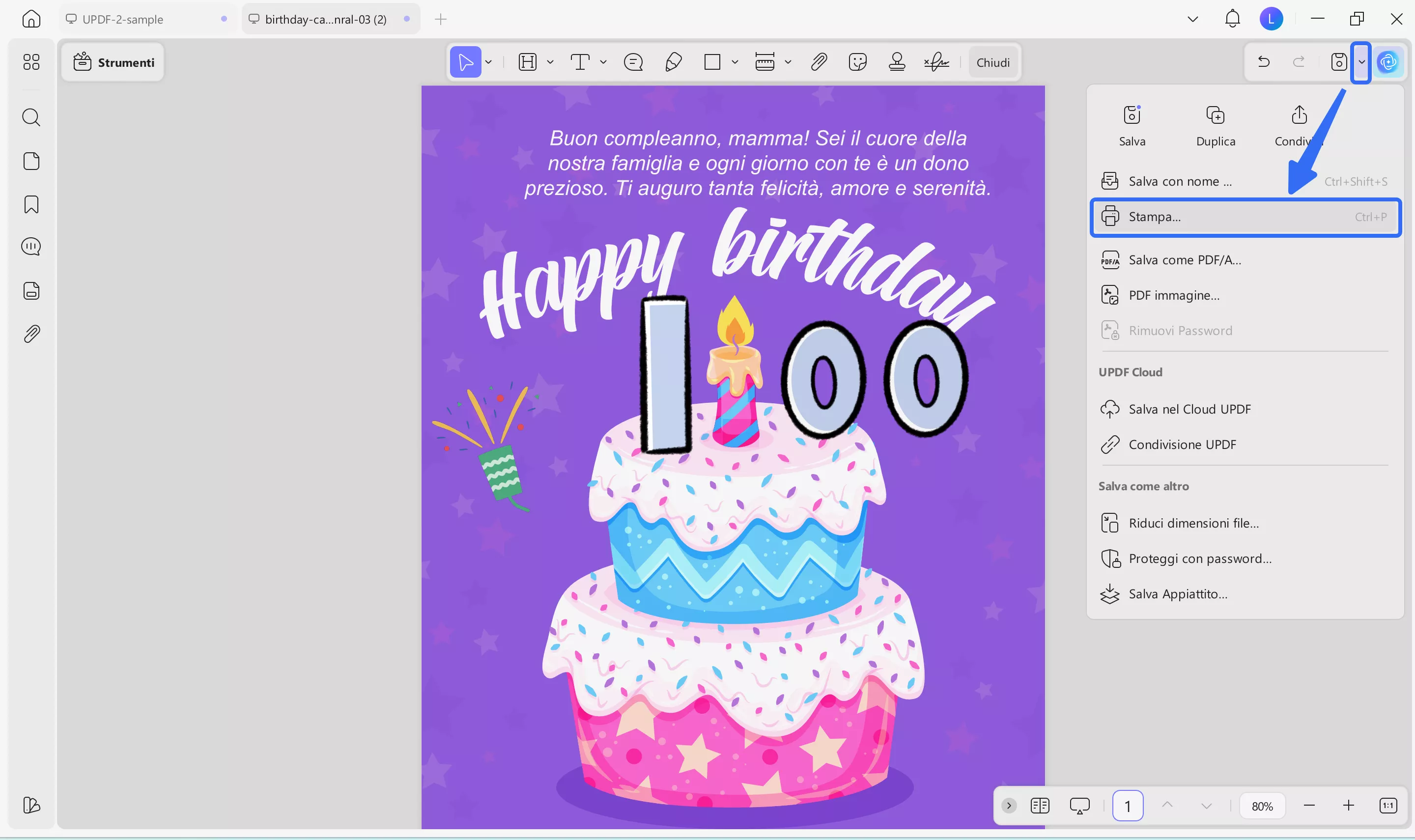Toggle two-page view in the bottom bar
This screenshot has height=840, width=1415.
click(x=1040, y=805)
